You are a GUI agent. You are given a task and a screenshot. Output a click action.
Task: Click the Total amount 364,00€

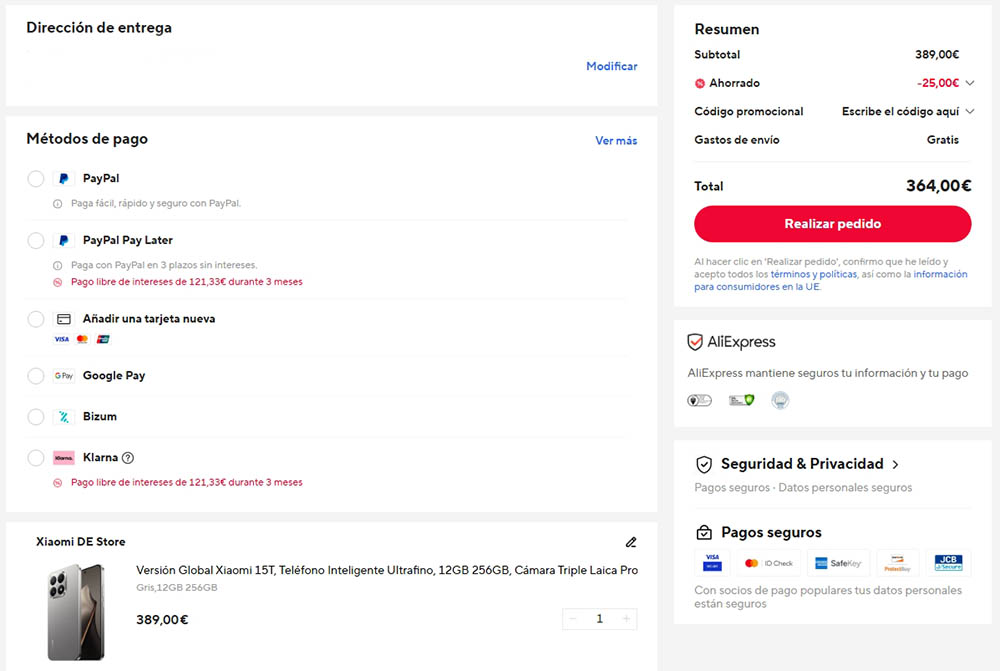(x=938, y=186)
